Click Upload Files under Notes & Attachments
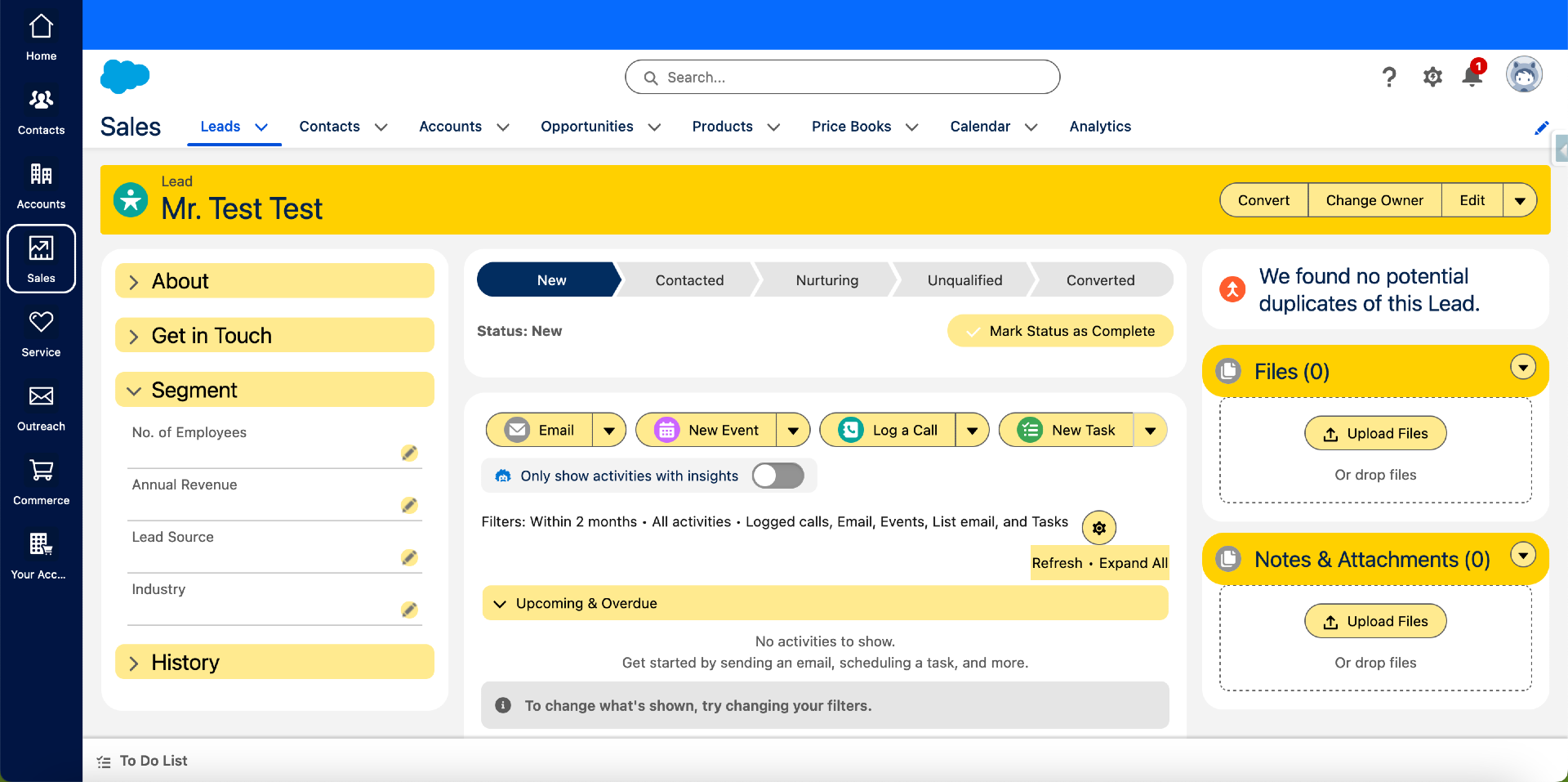The height and width of the screenshot is (782, 1568). coord(1375,621)
